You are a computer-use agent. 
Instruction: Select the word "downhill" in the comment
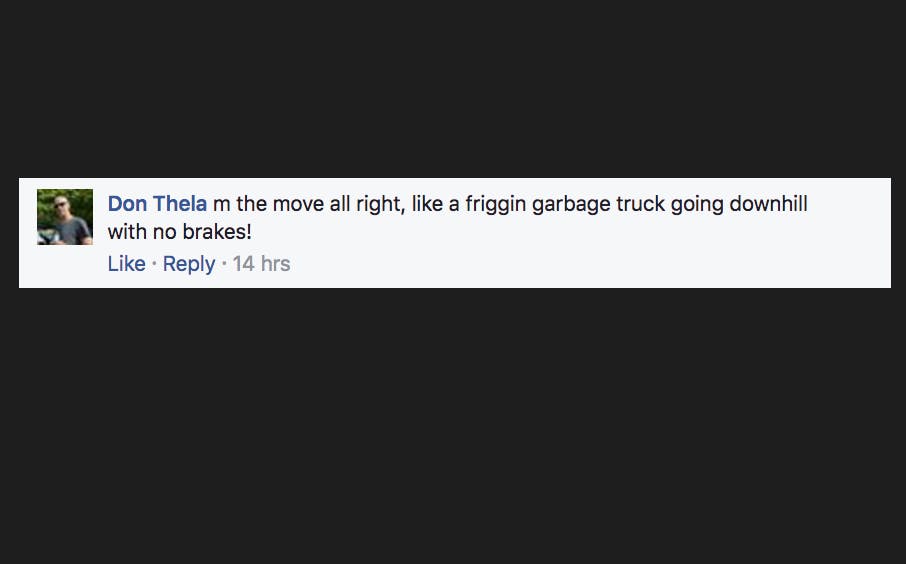(x=768, y=204)
